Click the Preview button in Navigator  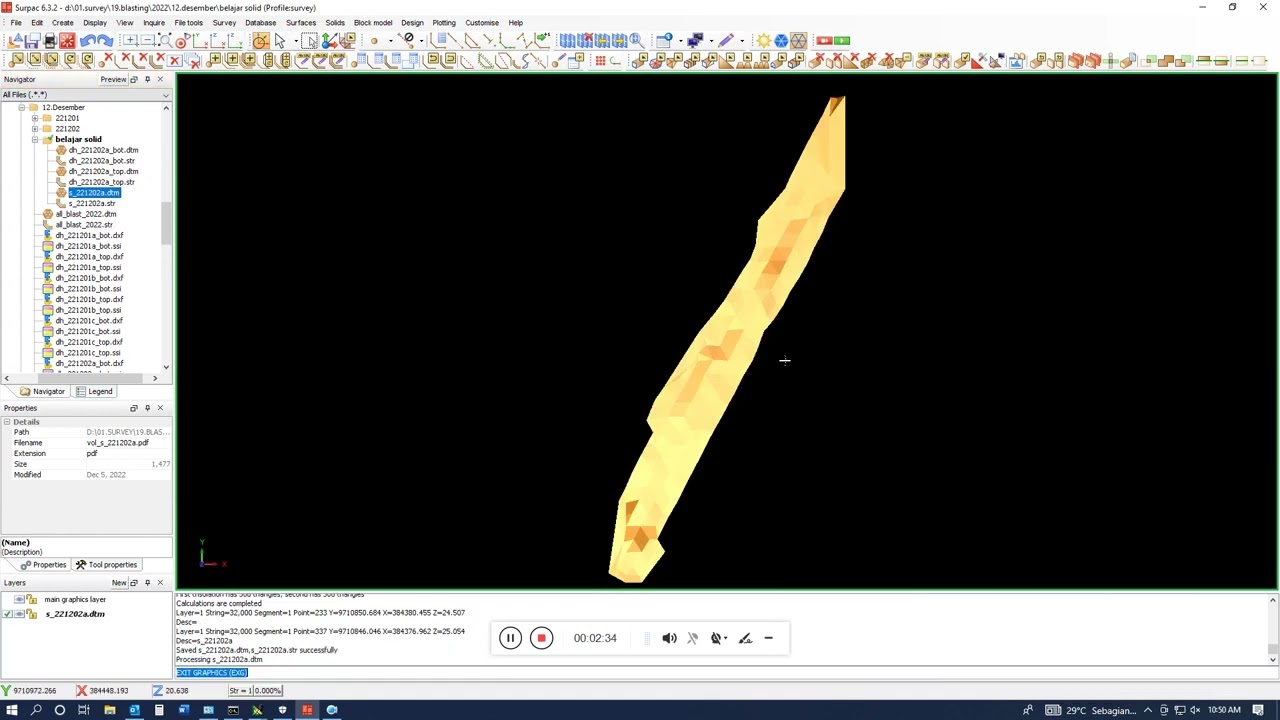coord(113,80)
